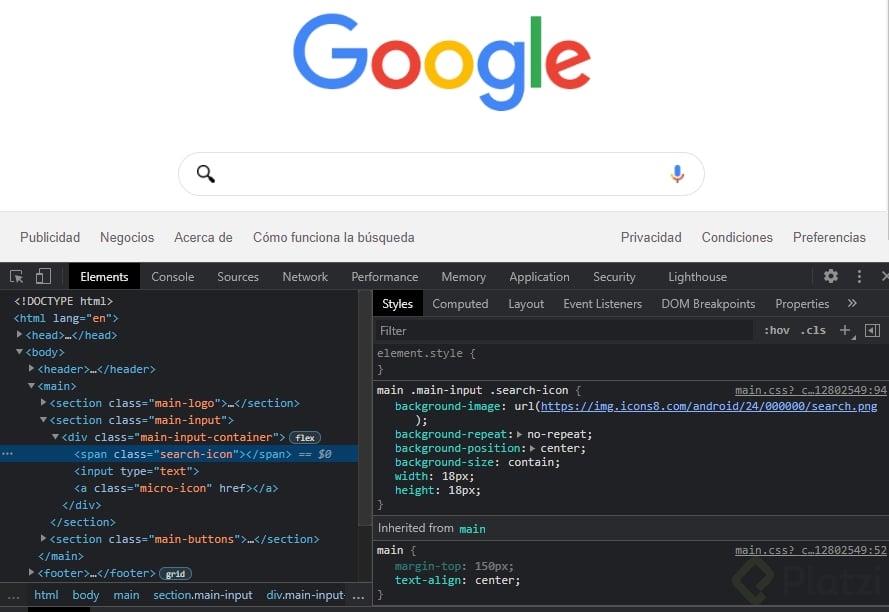Open main.css line 94 source link
The image size is (889, 612).
pyautogui.click(x=811, y=390)
